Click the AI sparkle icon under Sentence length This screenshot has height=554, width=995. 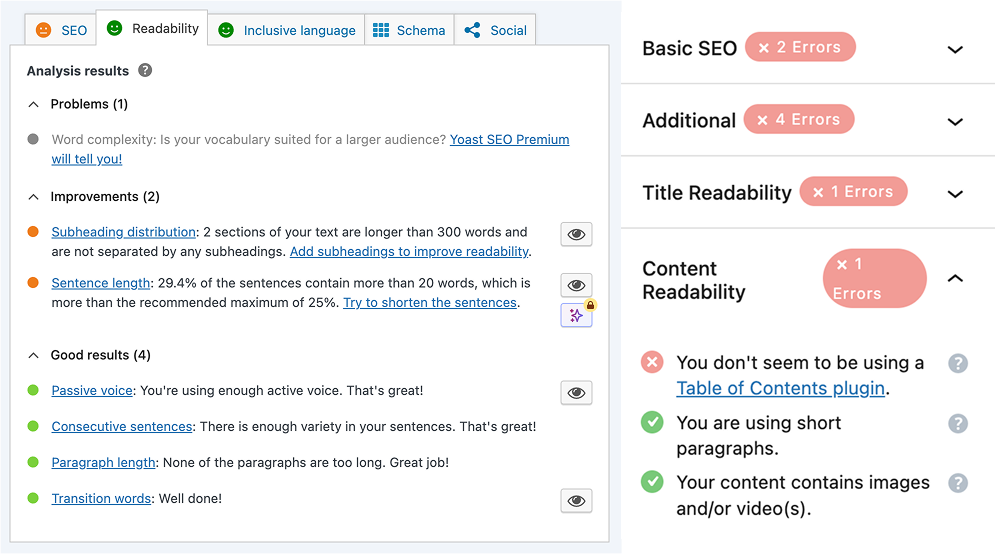pyautogui.click(x=576, y=315)
